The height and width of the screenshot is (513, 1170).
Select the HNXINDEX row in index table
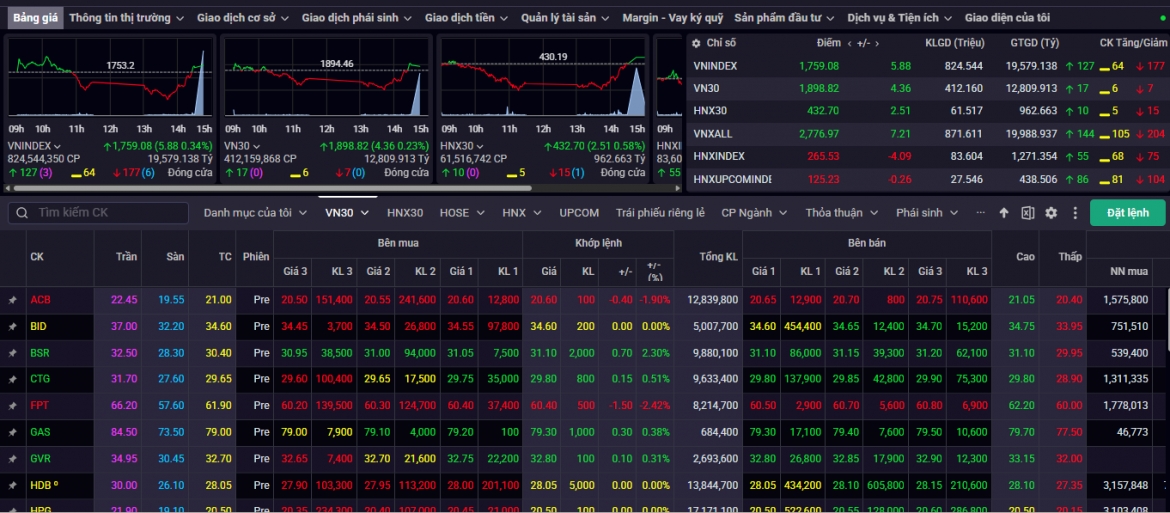coord(927,157)
